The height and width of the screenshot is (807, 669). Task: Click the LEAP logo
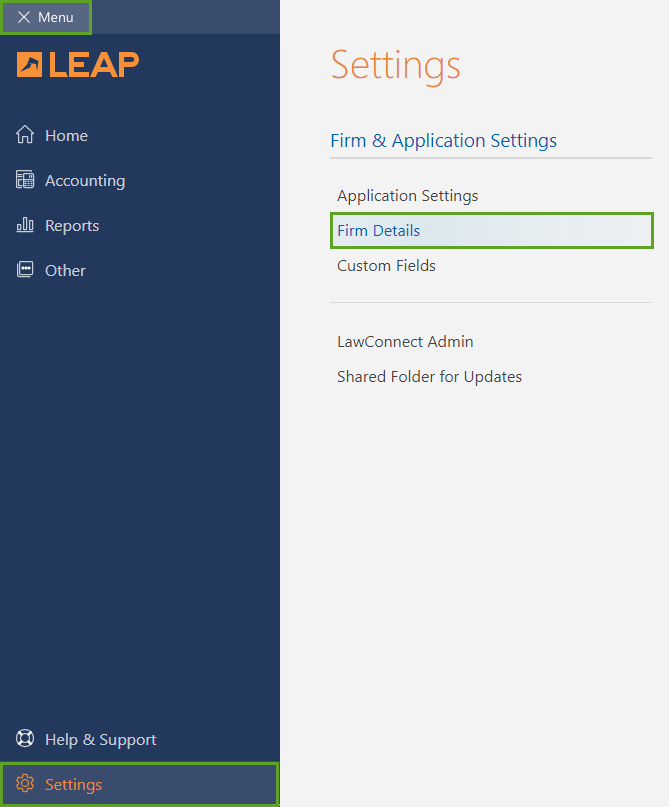pyautogui.click(x=78, y=65)
